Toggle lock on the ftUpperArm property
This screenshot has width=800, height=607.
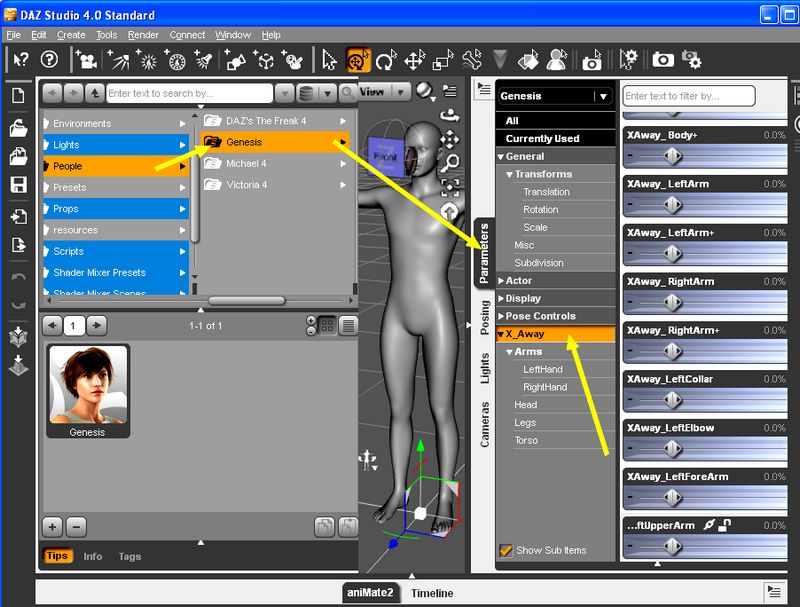(x=724, y=525)
